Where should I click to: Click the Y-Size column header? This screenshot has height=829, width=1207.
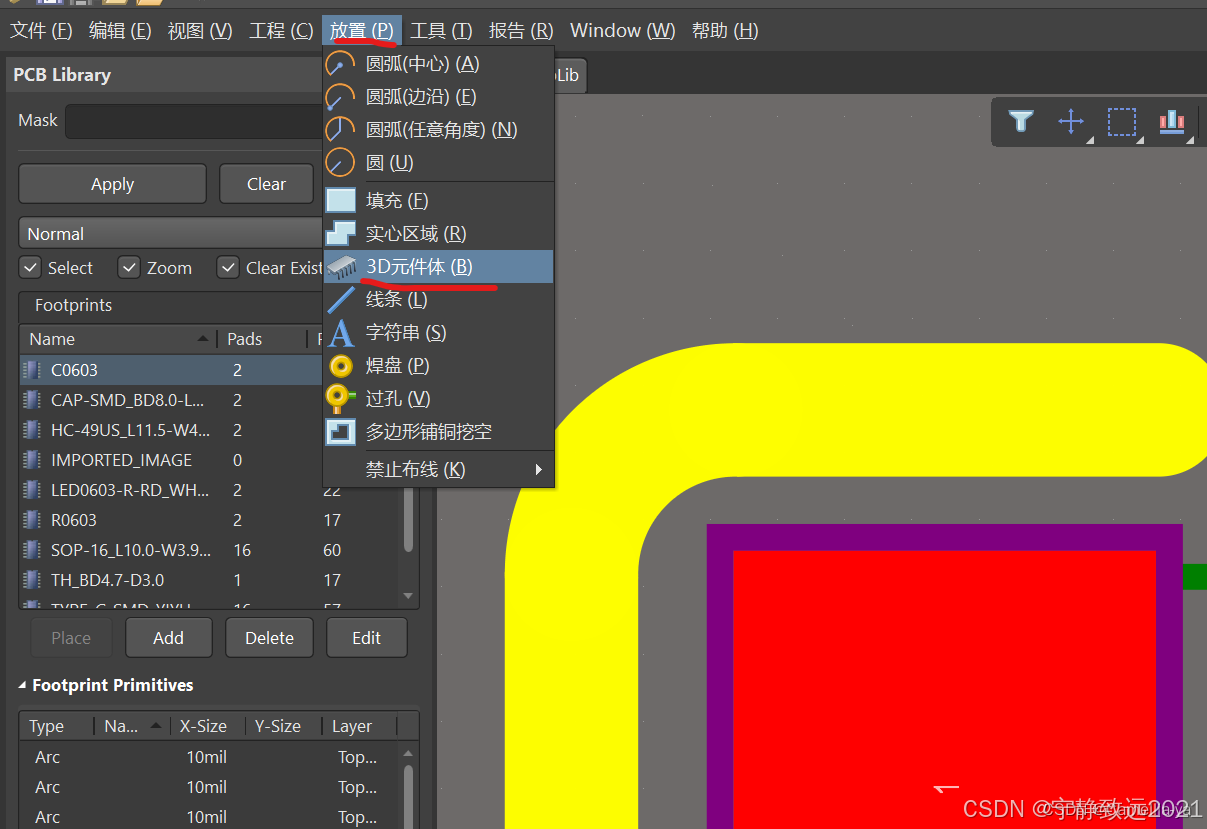point(283,726)
